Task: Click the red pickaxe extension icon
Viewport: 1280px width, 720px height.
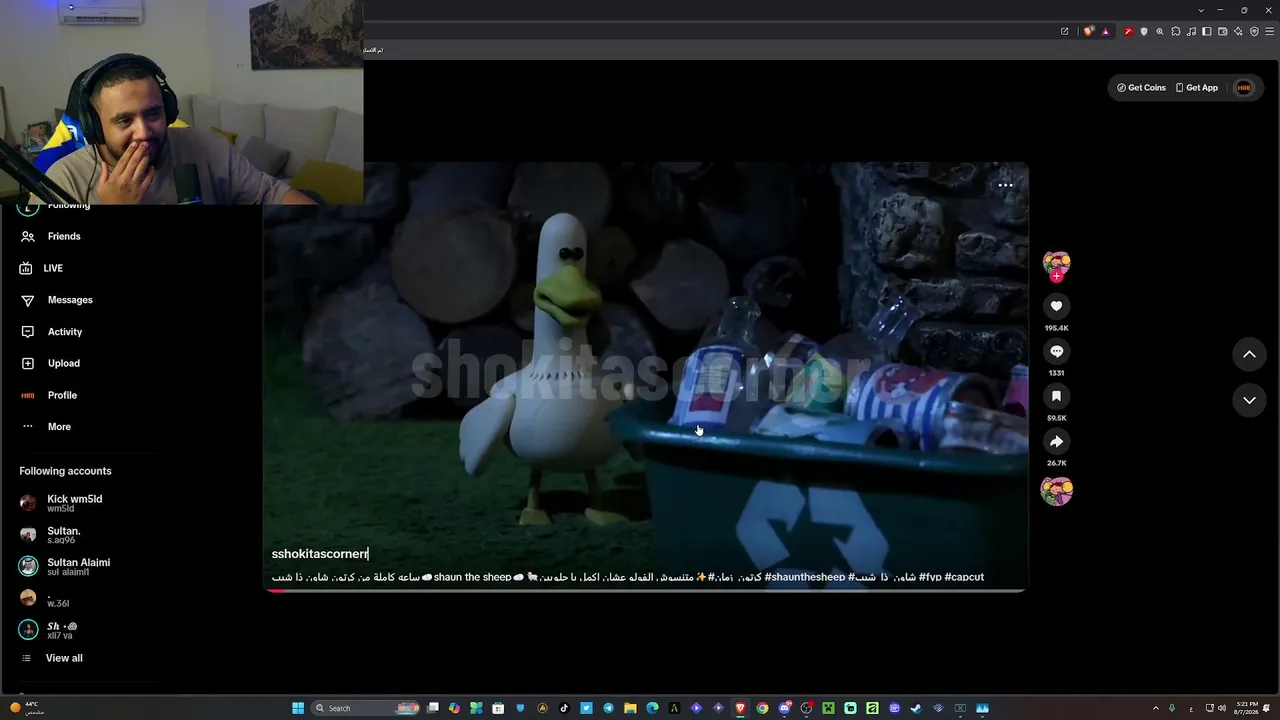Action: [1128, 31]
